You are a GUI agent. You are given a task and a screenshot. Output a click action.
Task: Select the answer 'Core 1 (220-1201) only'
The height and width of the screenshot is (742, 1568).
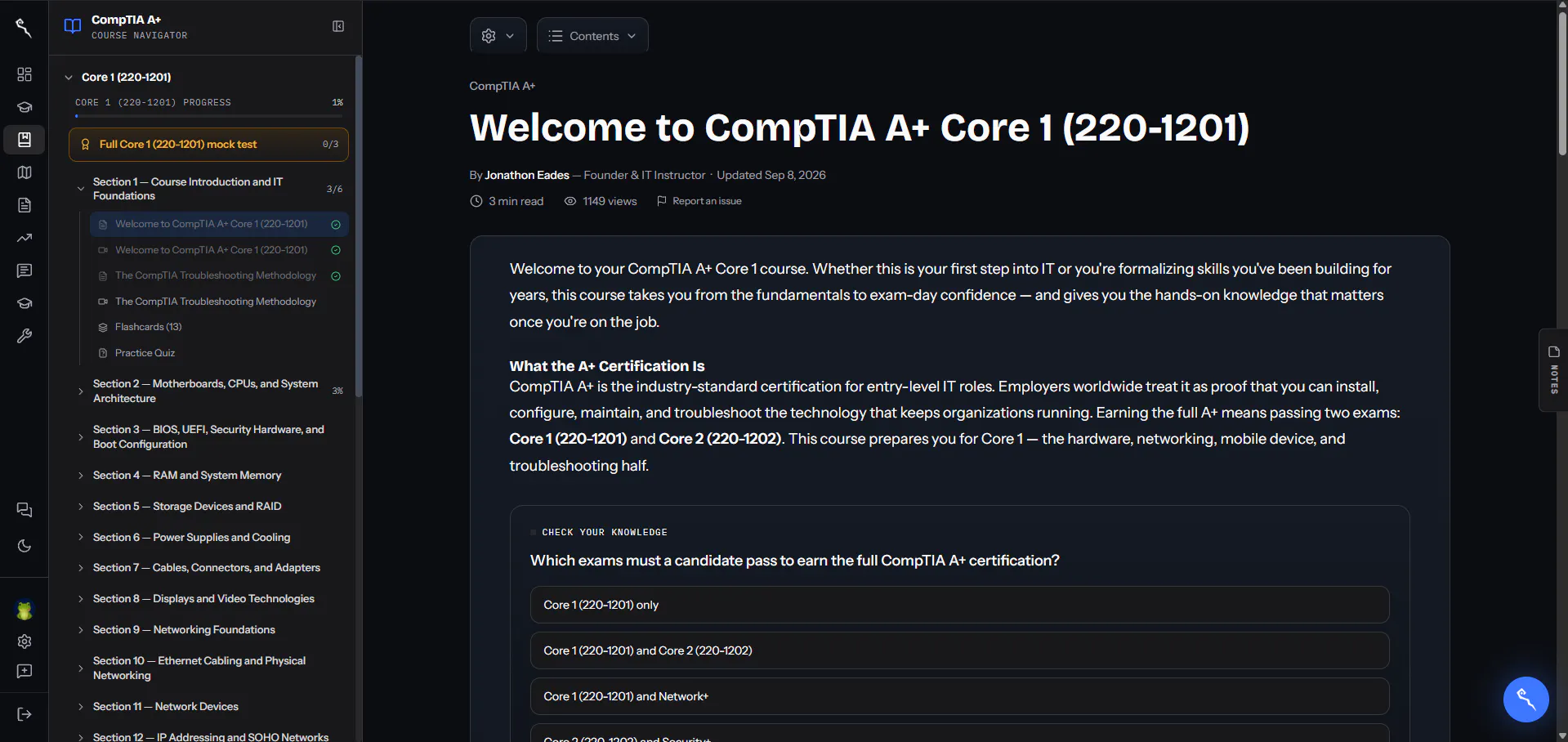pos(959,605)
